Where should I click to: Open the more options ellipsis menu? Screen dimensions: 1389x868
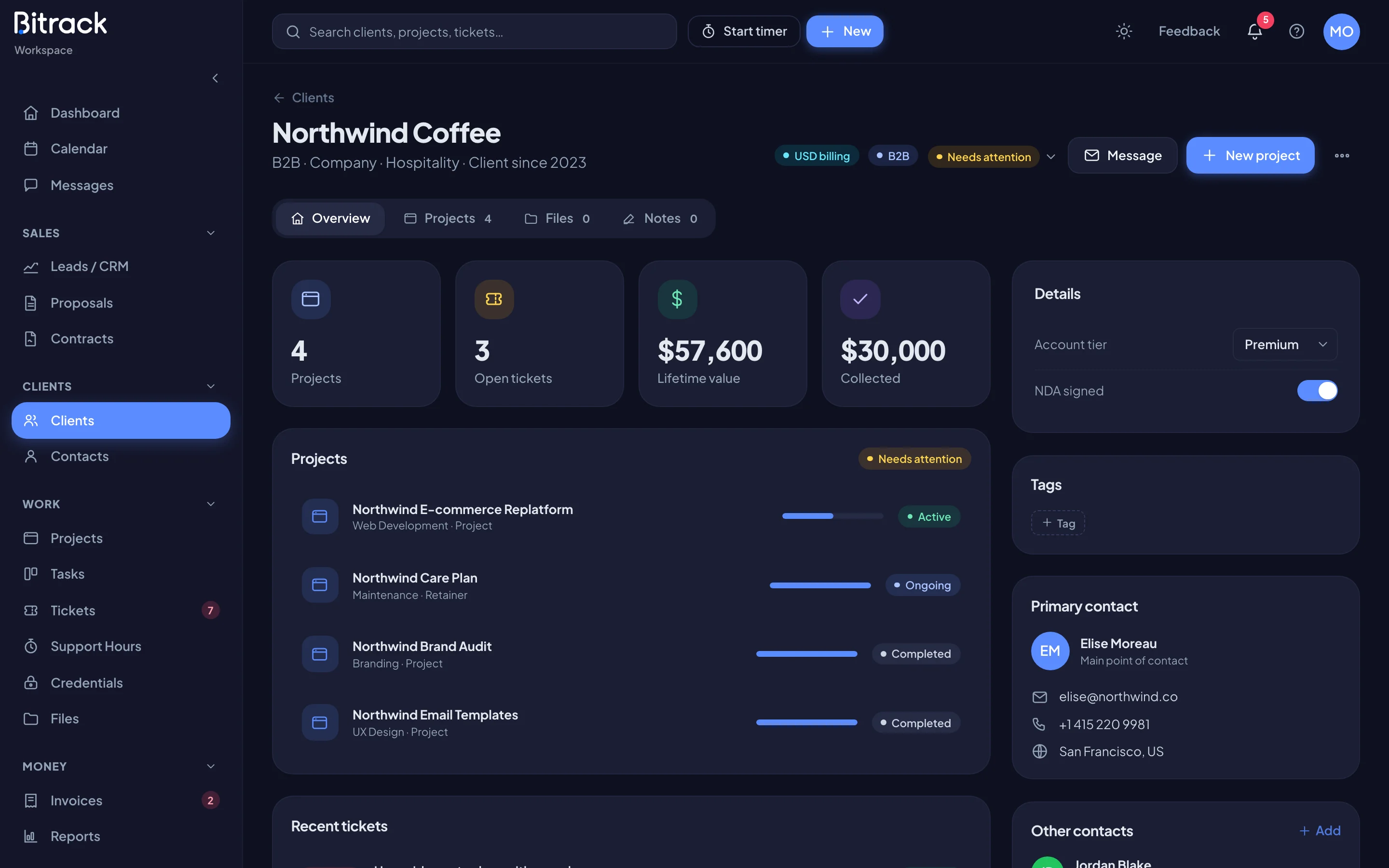click(x=1342, y=156)
